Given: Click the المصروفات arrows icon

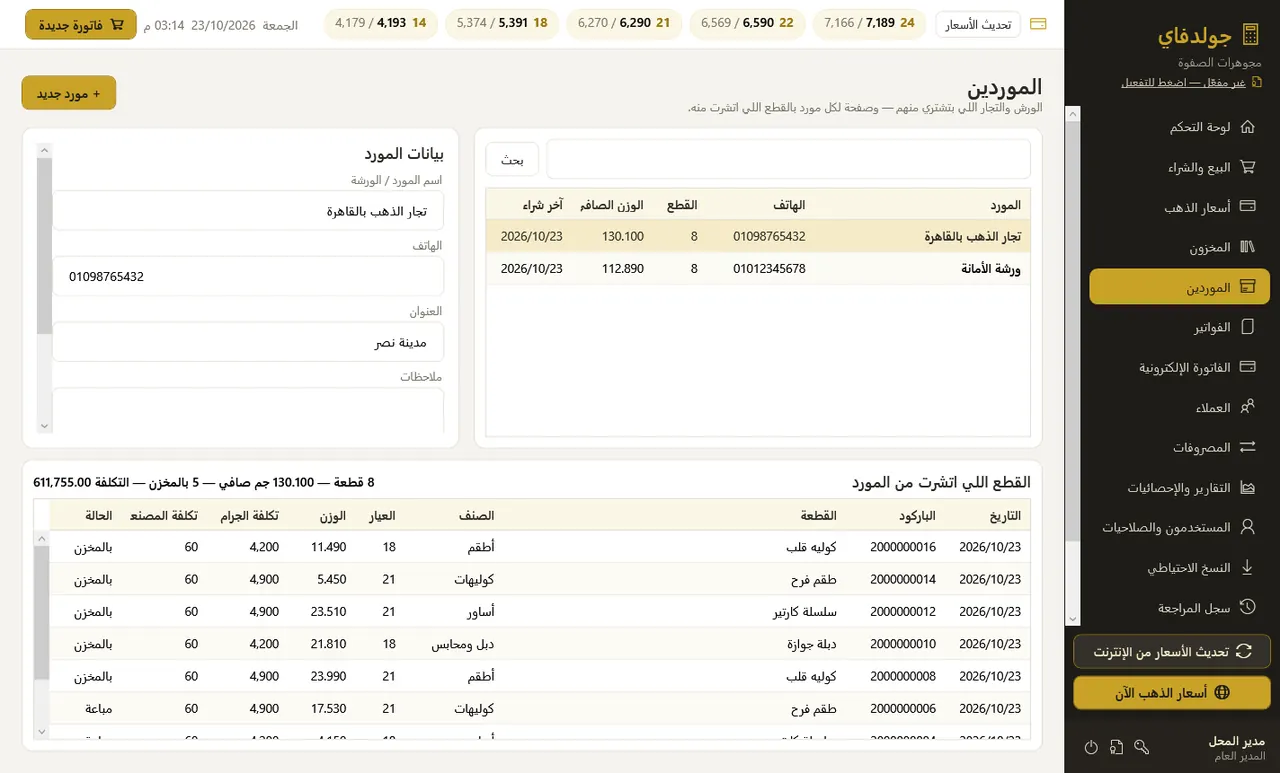Looking at the screenshot, I should [1247, 447].
